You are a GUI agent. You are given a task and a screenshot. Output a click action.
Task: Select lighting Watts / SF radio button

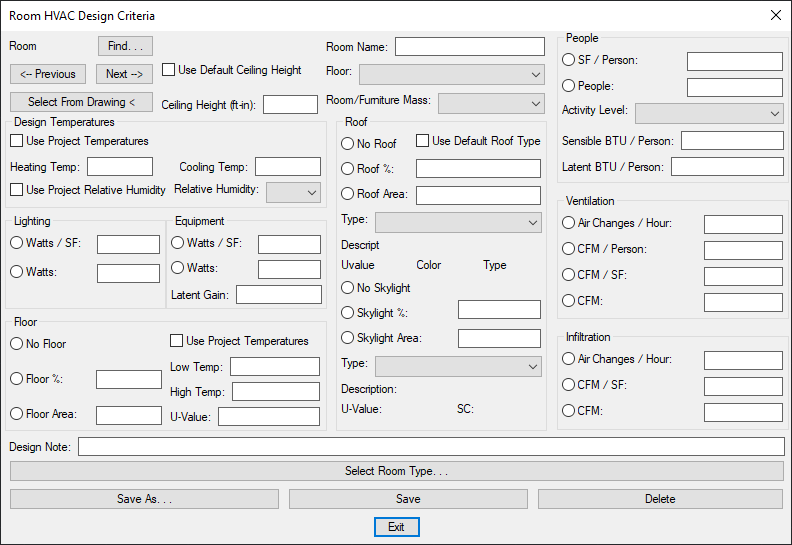17,243
